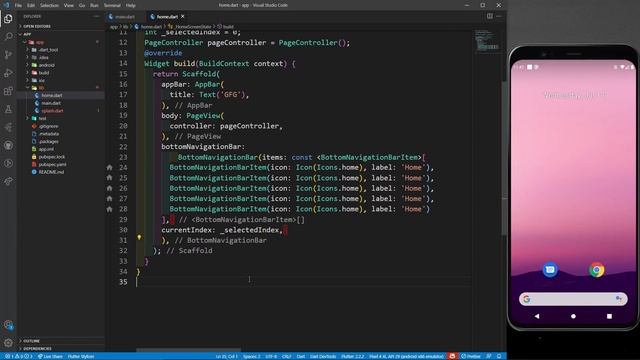Open the Help menu
The image size is (640, 360).
tap(131, 5)
